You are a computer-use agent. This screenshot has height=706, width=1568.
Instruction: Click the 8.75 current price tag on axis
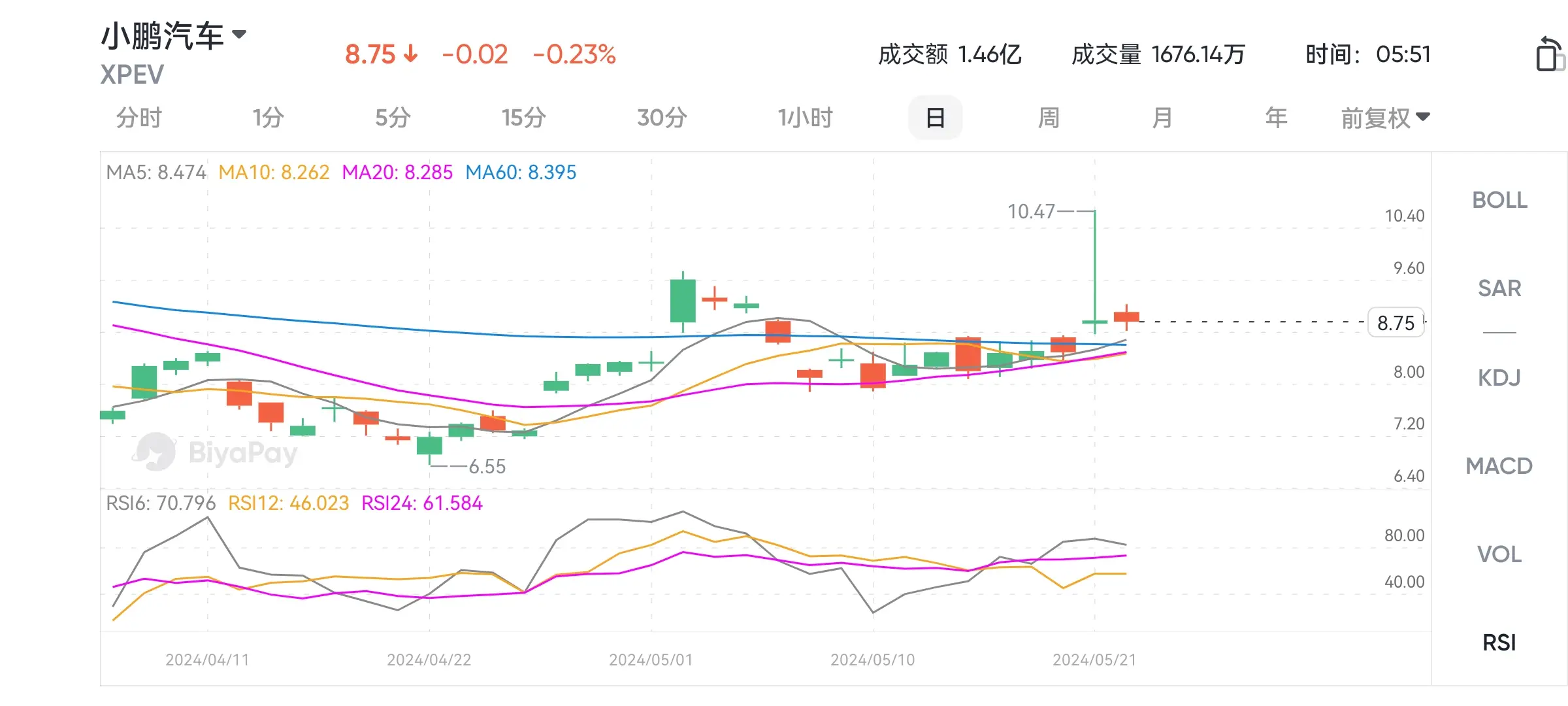coord(1396,323)
